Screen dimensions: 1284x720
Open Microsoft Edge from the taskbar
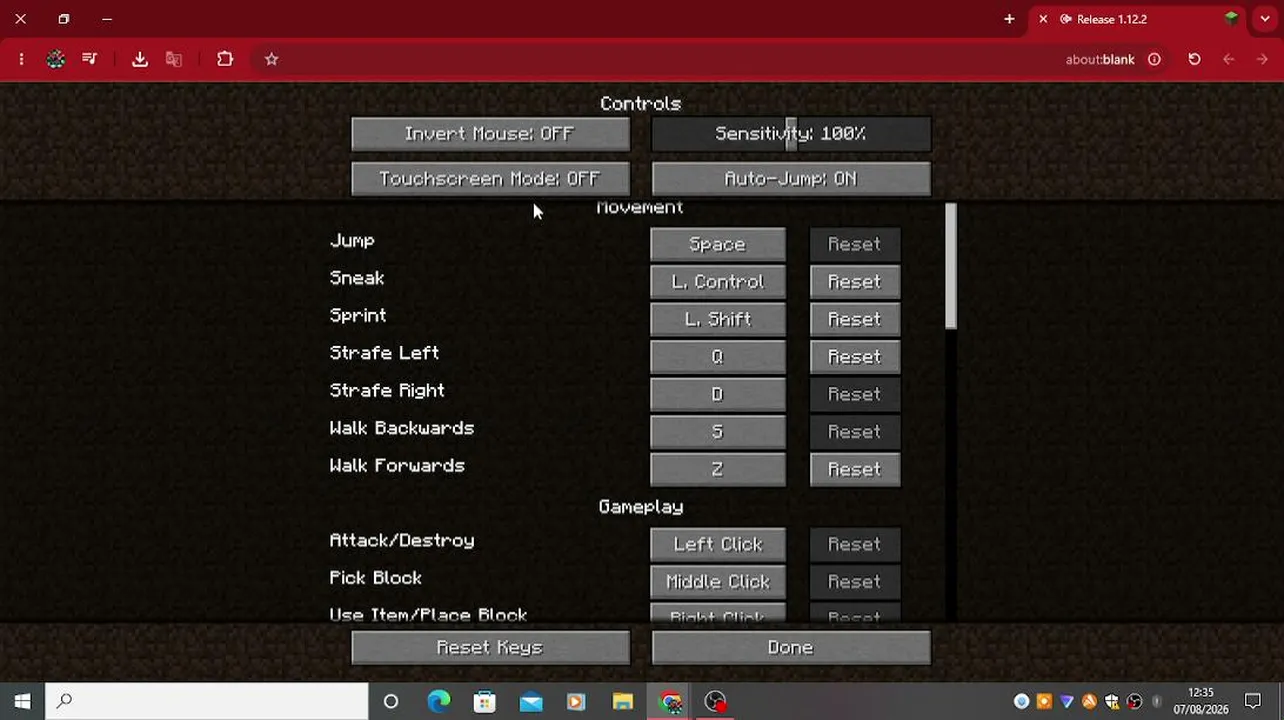click(x=439, y=701)
